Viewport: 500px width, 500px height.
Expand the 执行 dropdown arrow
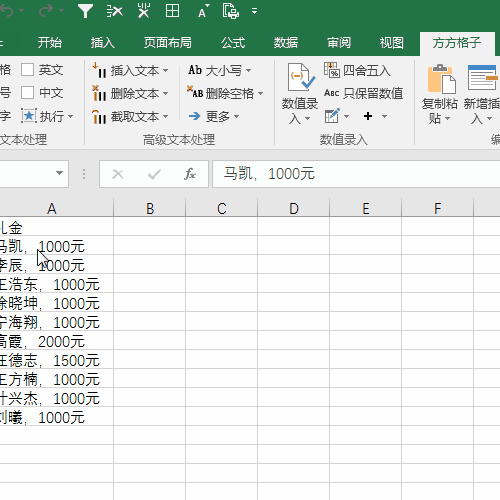[x=70, y=117]
